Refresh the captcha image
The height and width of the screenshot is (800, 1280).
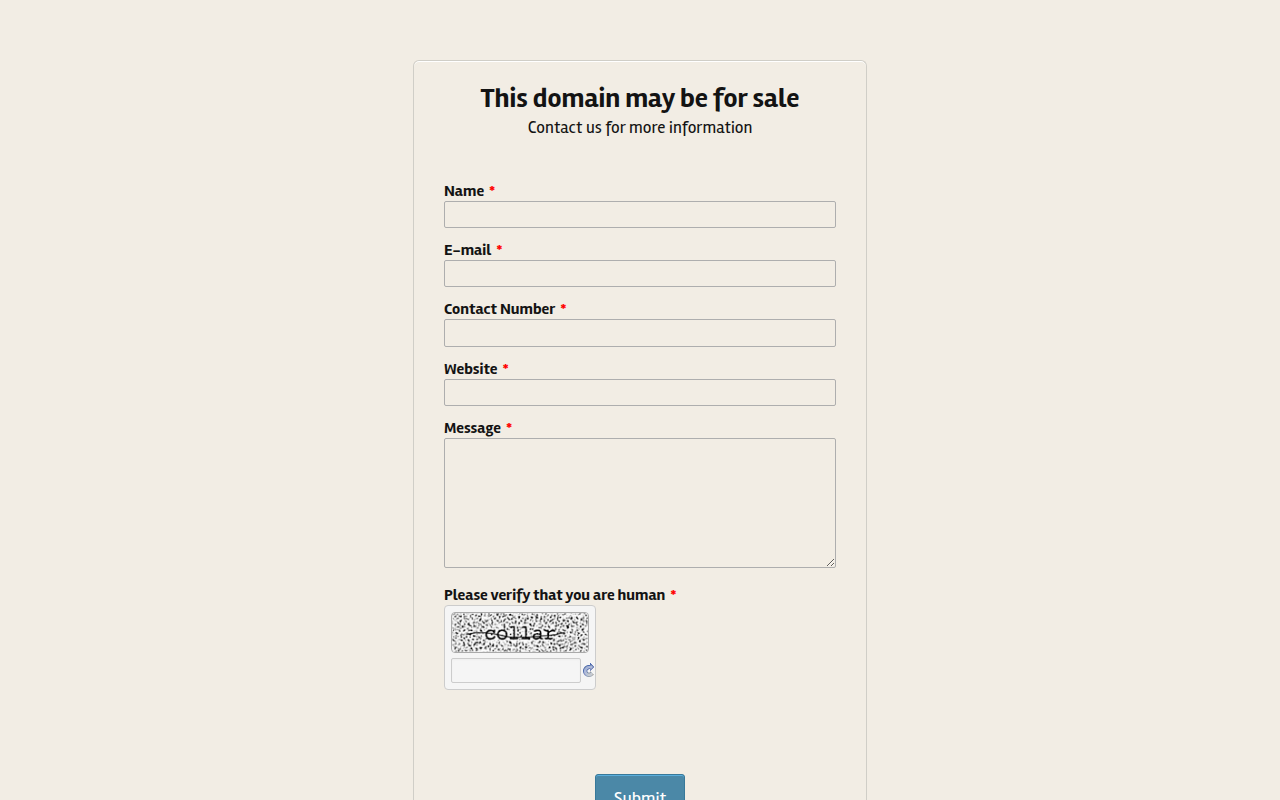click(589, 671)
